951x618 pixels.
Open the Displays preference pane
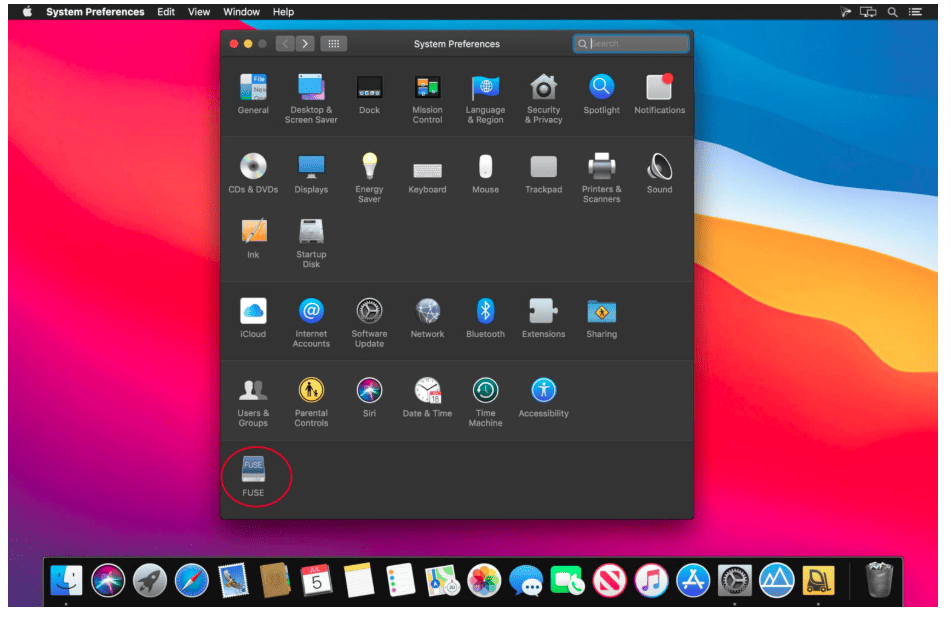311,173
